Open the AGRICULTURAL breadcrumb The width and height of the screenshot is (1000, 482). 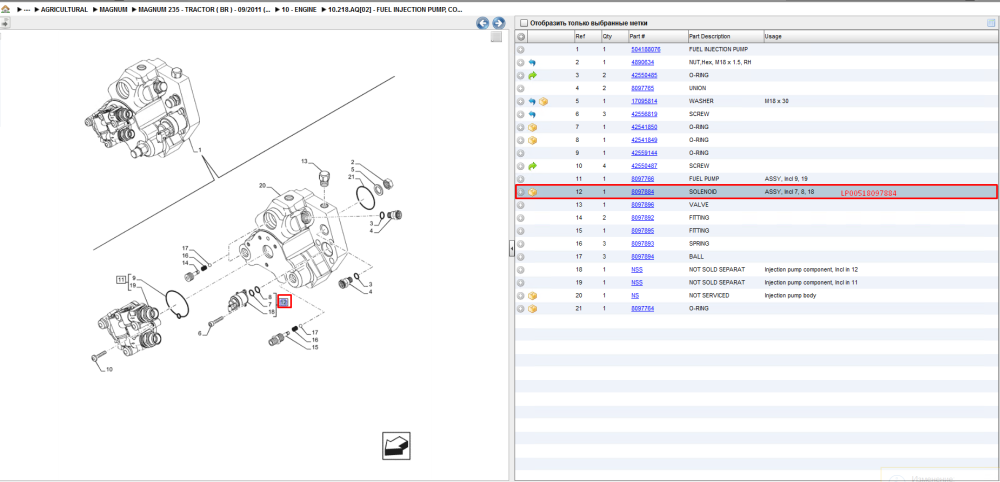(x=64, y=11)
